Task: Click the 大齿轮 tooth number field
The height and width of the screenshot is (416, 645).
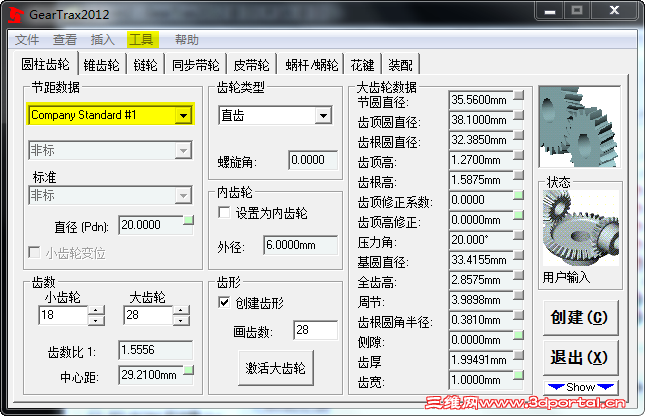Action: click(x=148, y=315)
